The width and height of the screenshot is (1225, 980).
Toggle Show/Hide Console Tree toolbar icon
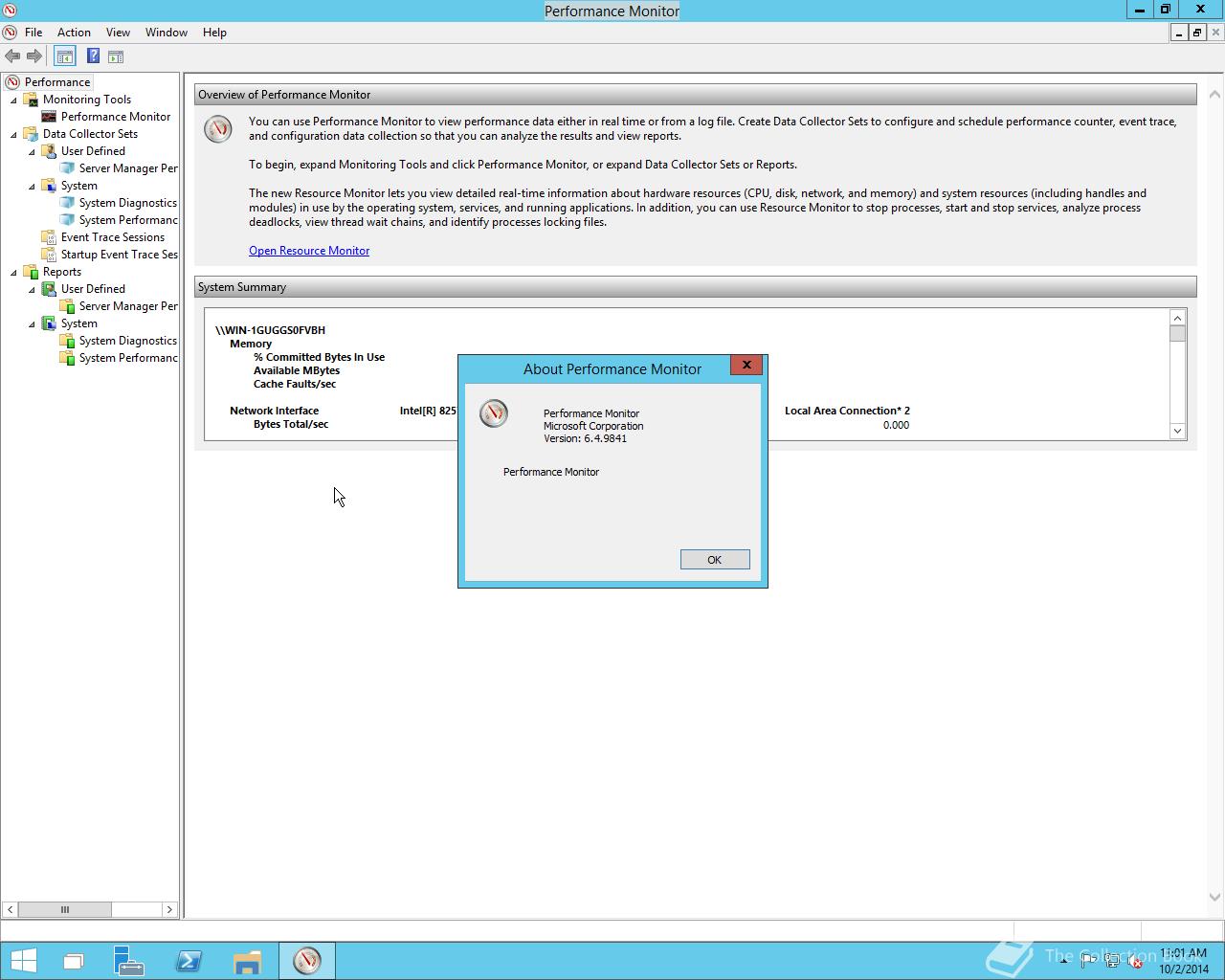click(x=64, y=56)
